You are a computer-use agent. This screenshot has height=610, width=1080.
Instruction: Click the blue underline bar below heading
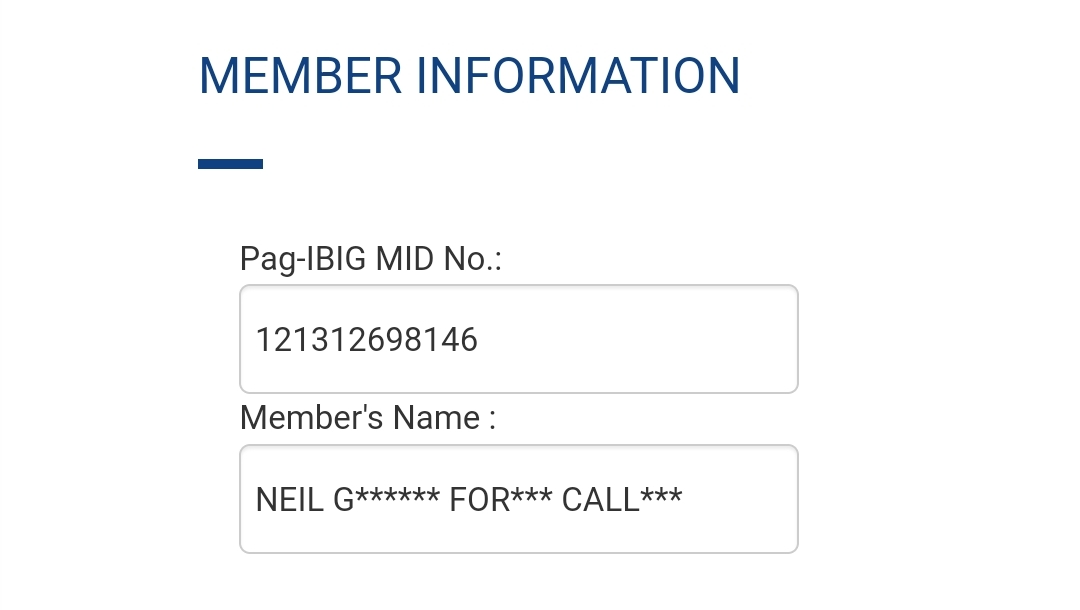[230, 164]
